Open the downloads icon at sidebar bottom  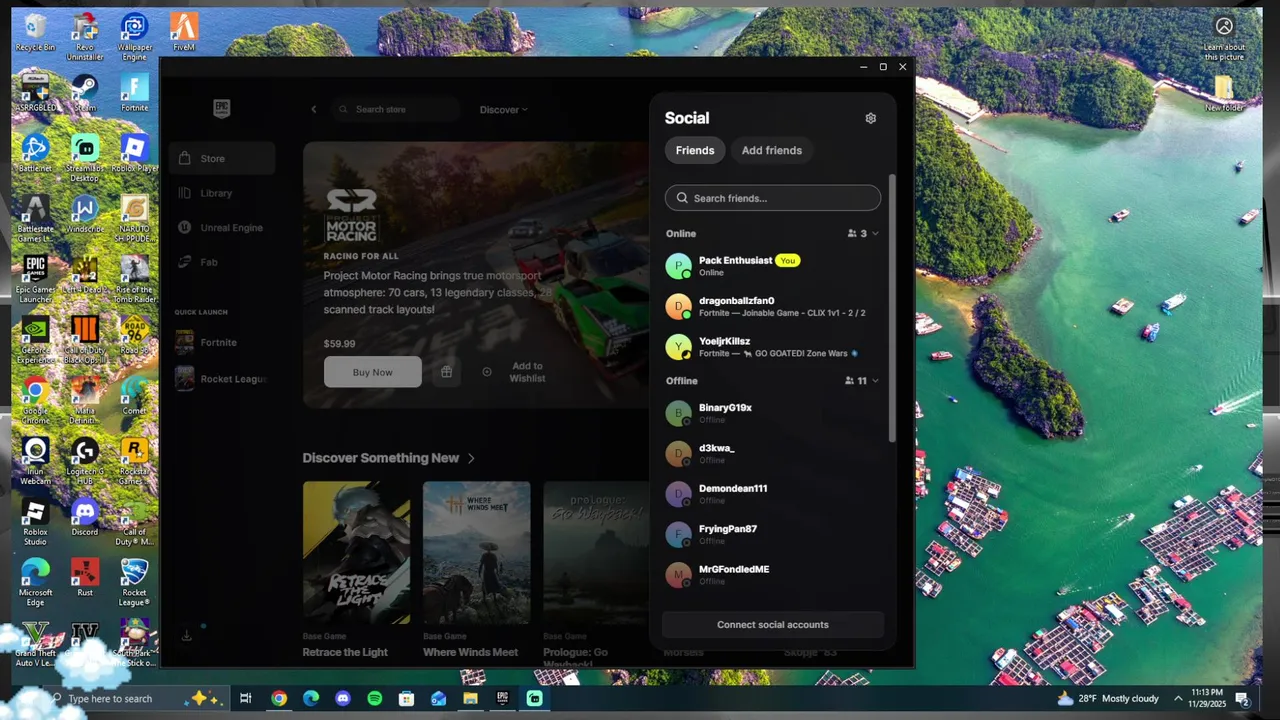pos(186,635)
